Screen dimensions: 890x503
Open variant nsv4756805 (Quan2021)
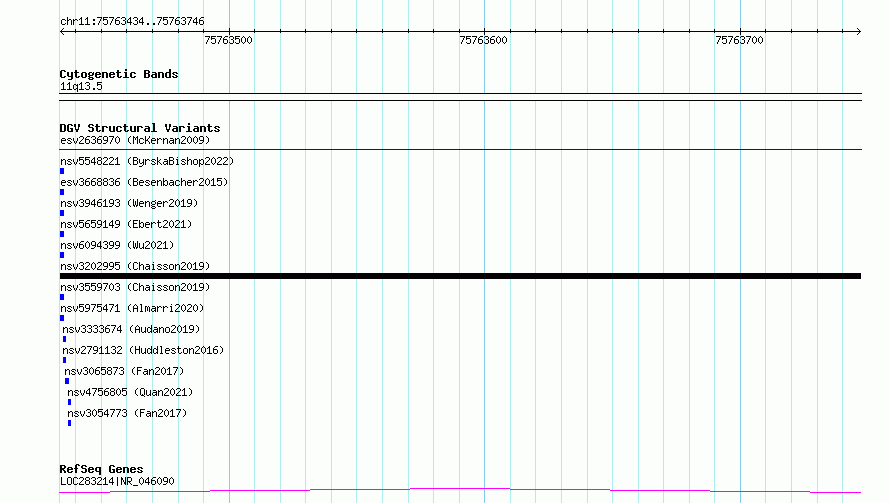pyautogui.click(x=130, y=392)
